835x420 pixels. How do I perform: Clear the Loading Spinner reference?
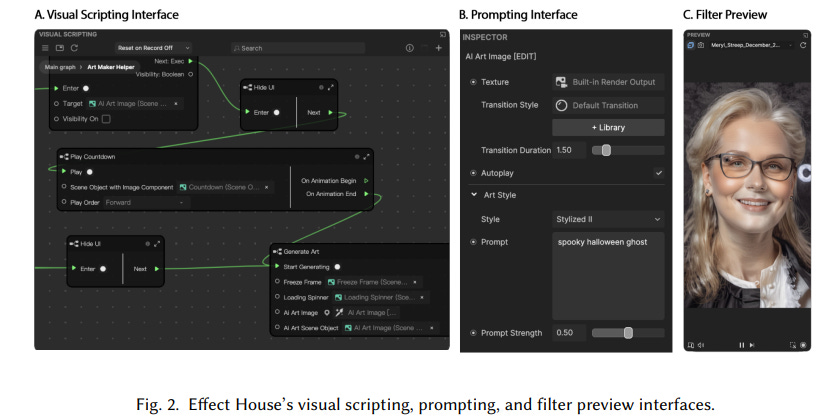point(422,298)
